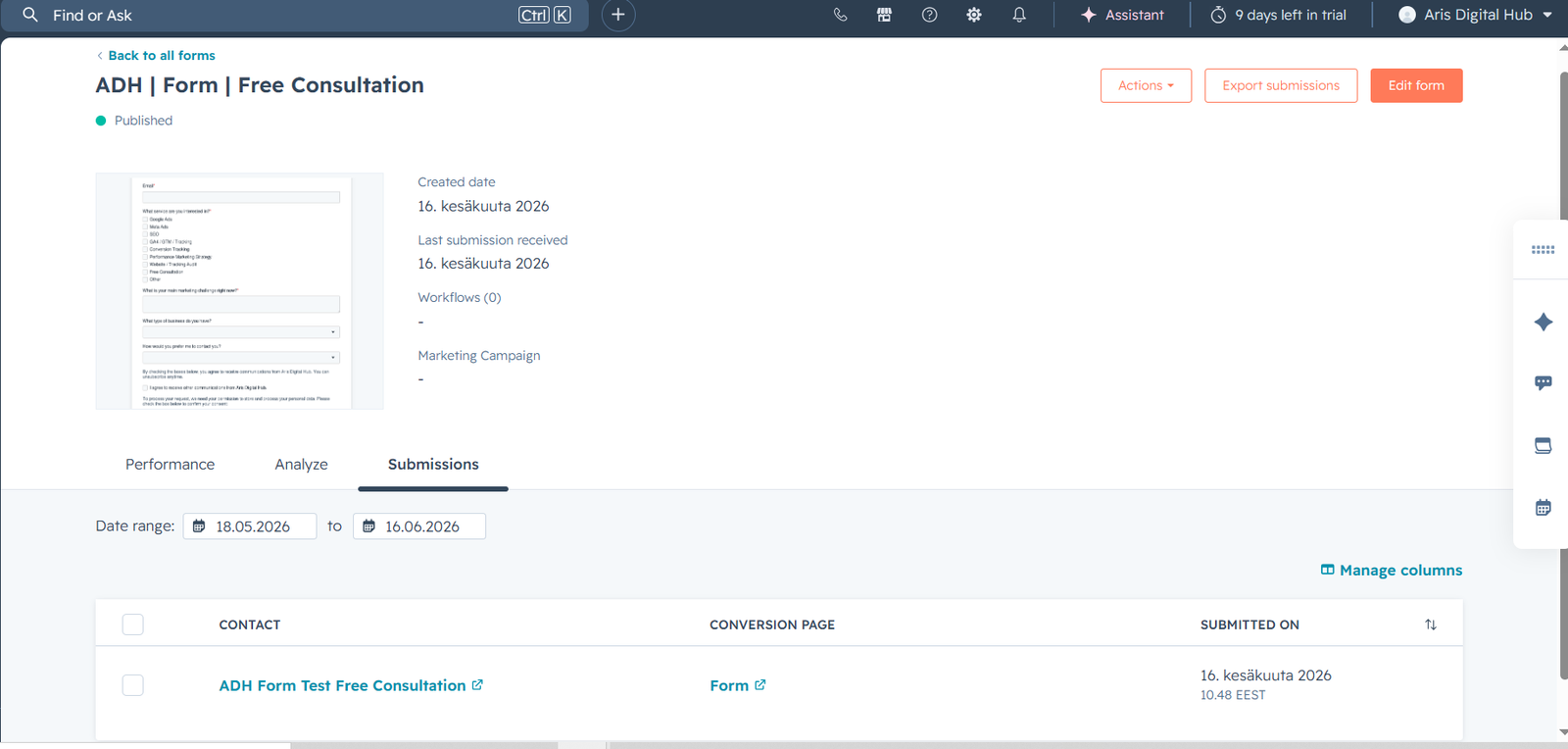The image size is (1568, 749).
Task: Launch the Assistant sparkle button
Action: (x=1122, y=15)
